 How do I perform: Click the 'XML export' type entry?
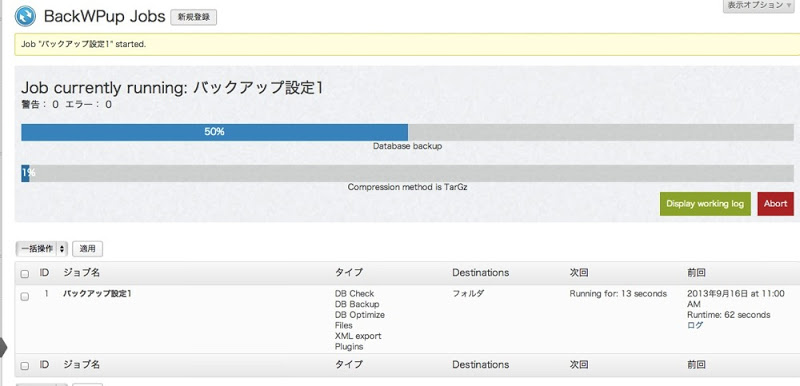coord(358,336)
